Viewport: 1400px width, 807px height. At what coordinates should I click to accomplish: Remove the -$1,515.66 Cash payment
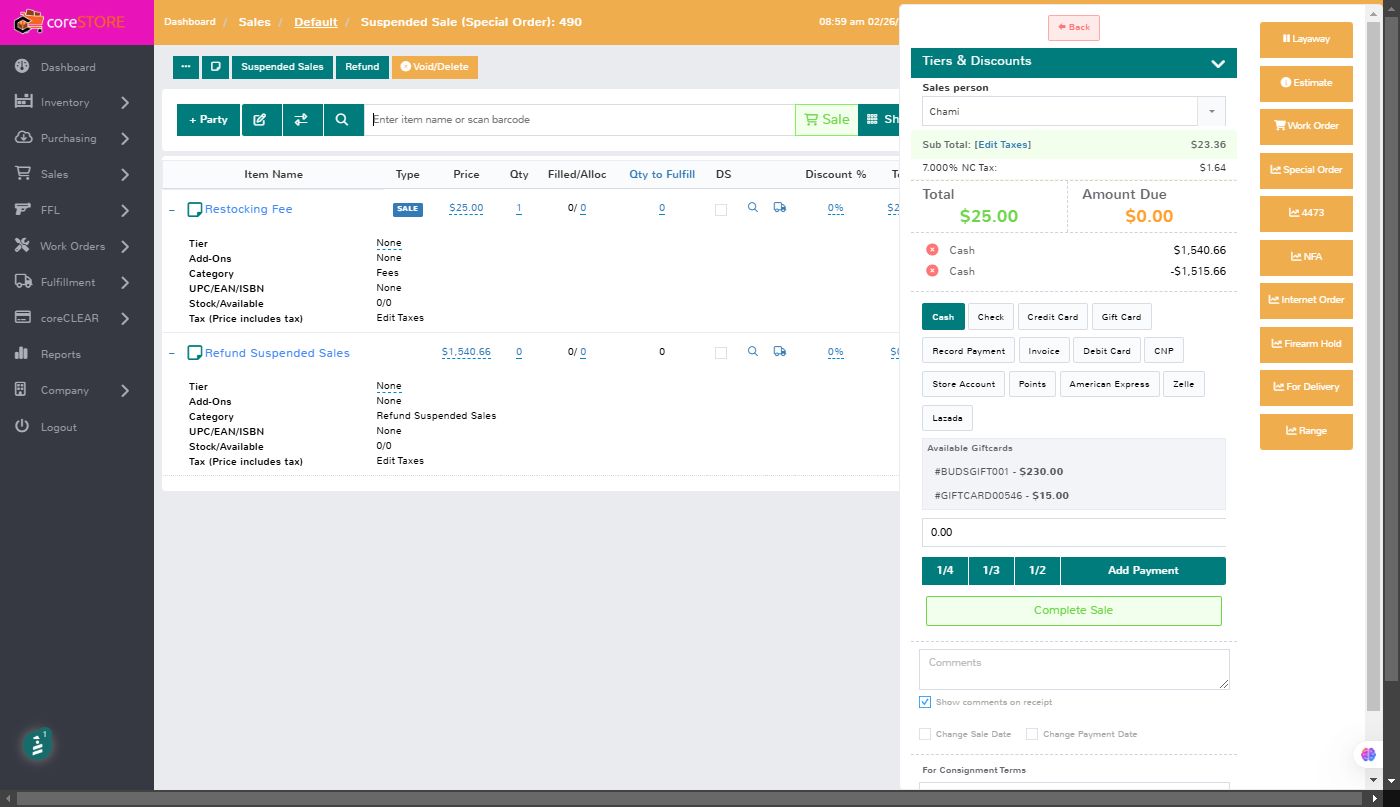click(932, 271)
